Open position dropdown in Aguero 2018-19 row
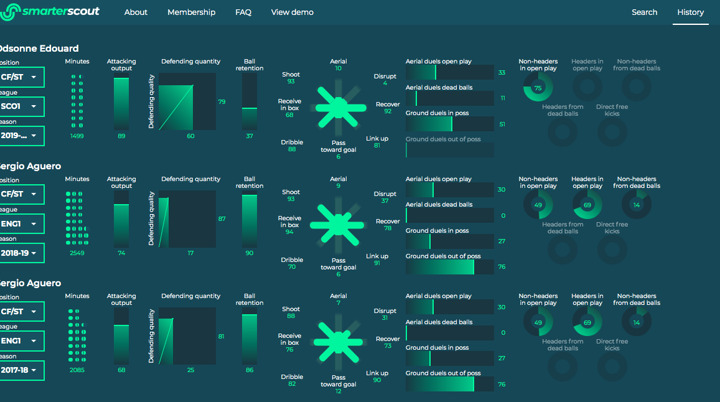 coord(21,194)
